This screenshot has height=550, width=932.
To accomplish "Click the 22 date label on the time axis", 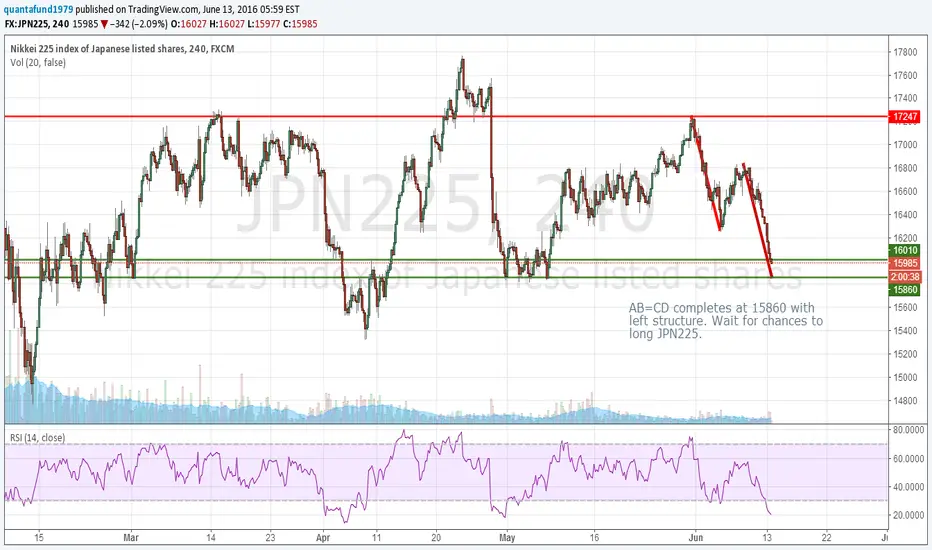I will (826, 538).
